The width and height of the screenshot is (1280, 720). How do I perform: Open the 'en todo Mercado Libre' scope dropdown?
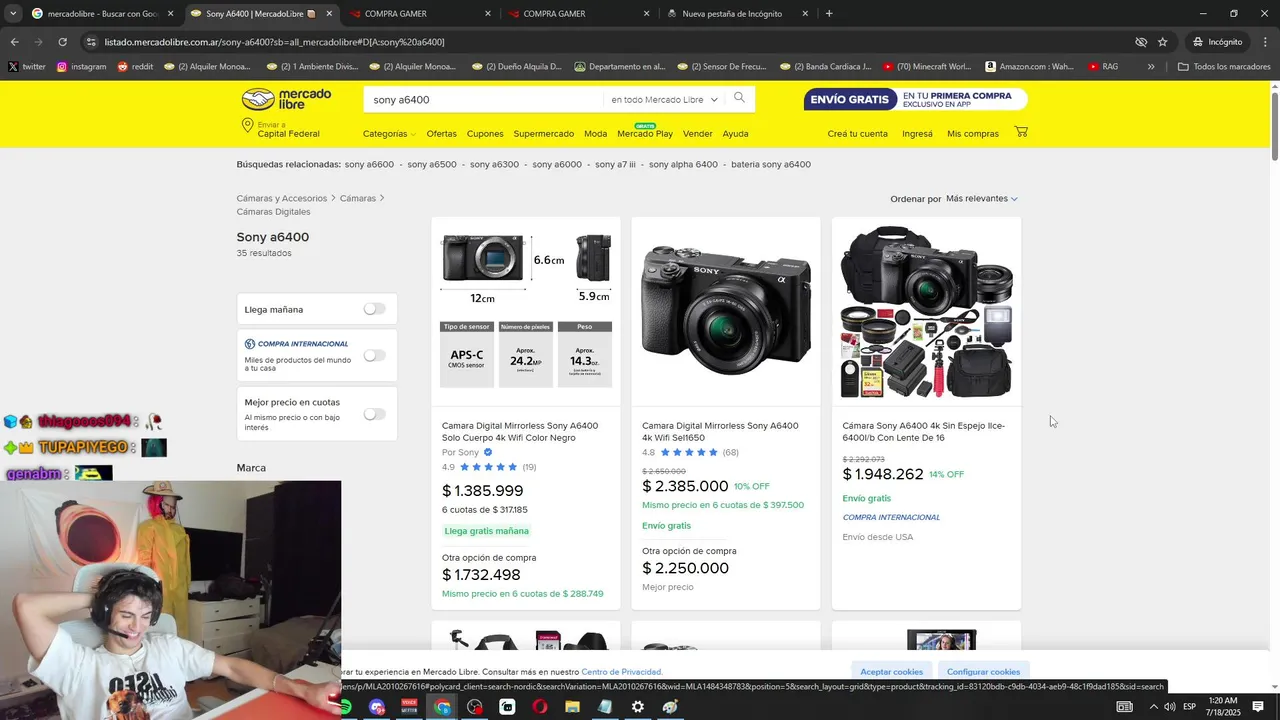point(664,100)
